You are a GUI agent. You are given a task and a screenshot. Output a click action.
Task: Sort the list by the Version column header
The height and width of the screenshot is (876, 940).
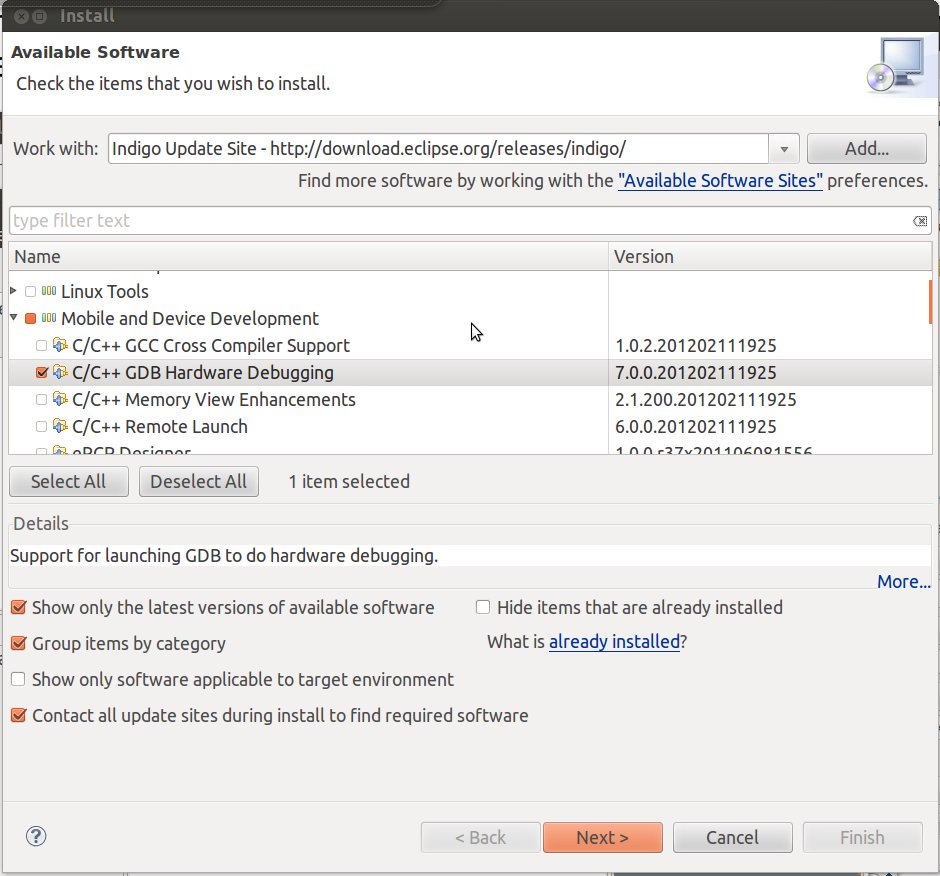coord(770,257)
